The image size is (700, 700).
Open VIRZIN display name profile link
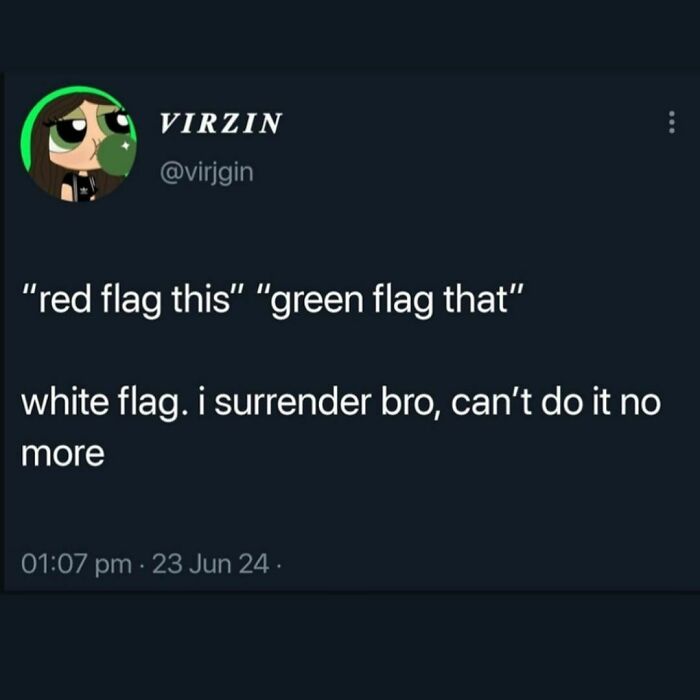coord(221,123)
